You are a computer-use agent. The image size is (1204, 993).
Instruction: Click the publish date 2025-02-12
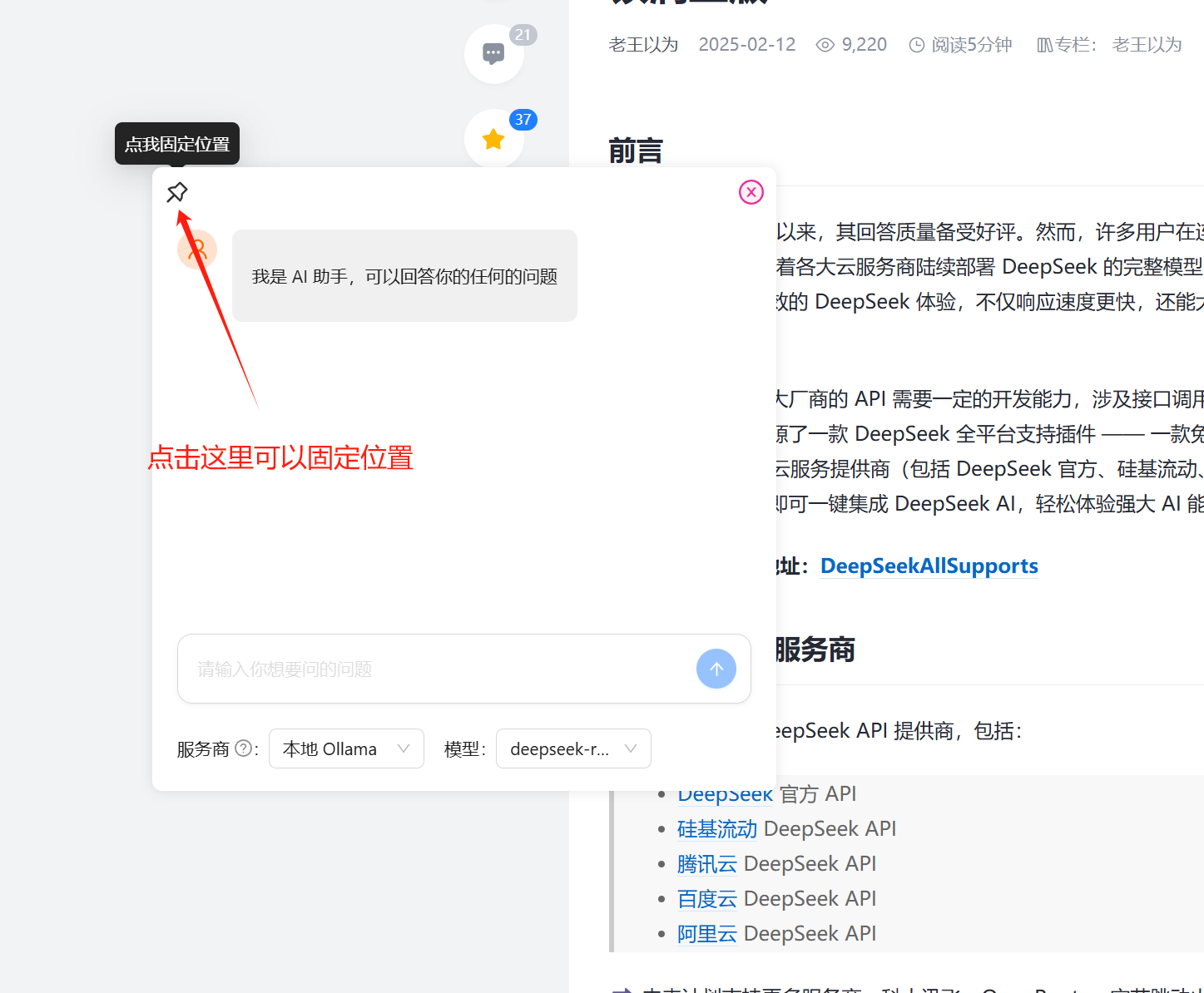[x=747, y=45]
